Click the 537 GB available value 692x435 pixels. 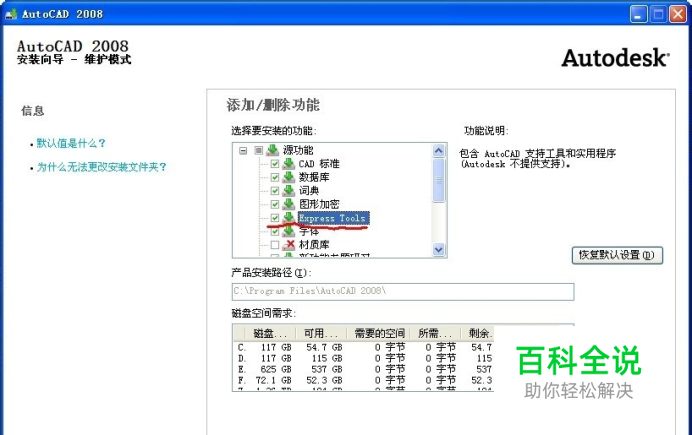point(327,369)
